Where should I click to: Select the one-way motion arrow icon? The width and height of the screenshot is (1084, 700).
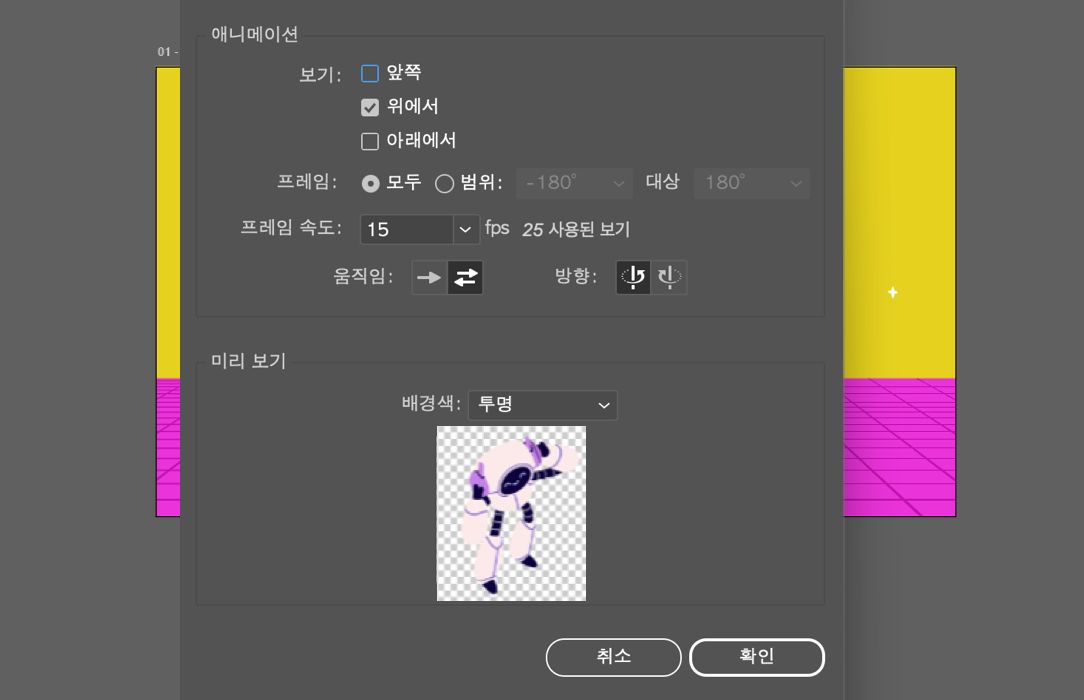tap(429, 277)
